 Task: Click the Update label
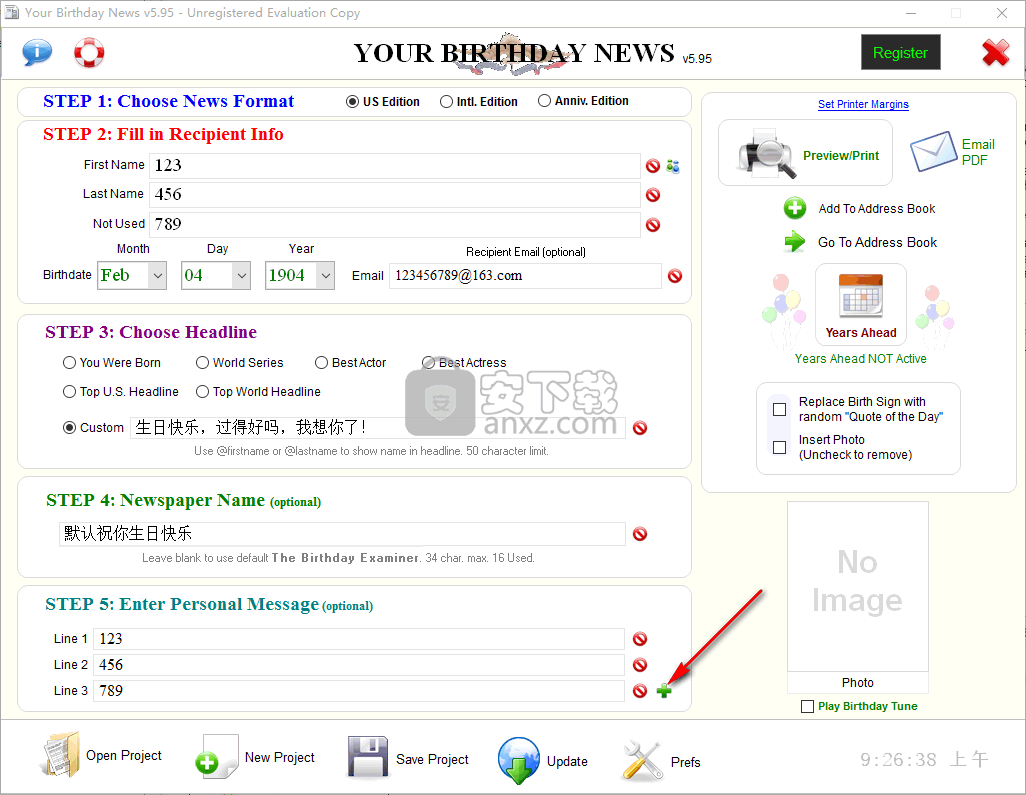tap(567, 762)
